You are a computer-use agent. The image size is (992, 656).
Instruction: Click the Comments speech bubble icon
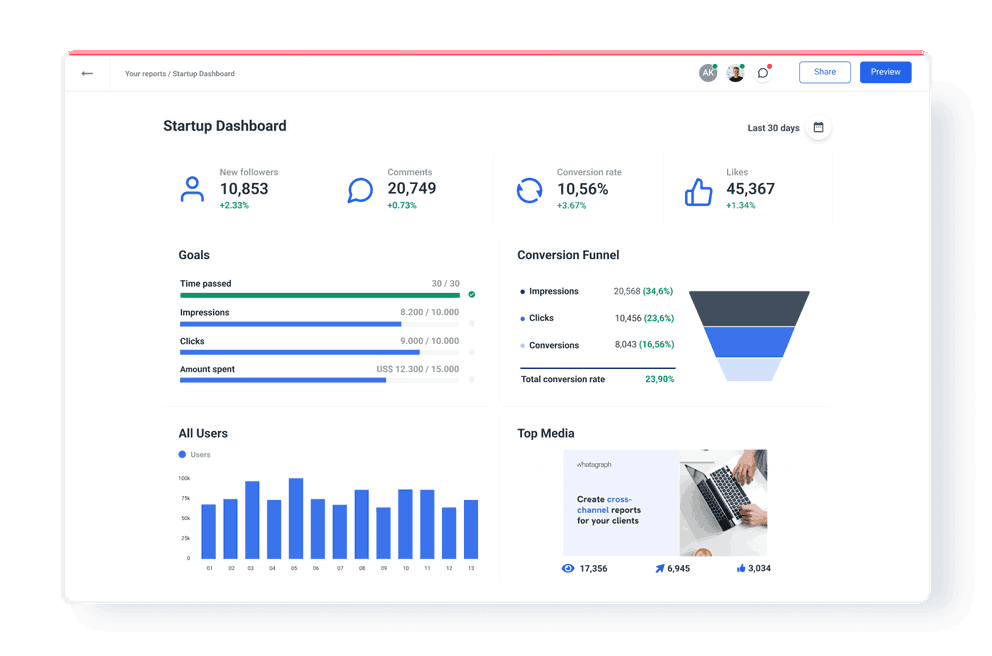[x=360, y=190]
